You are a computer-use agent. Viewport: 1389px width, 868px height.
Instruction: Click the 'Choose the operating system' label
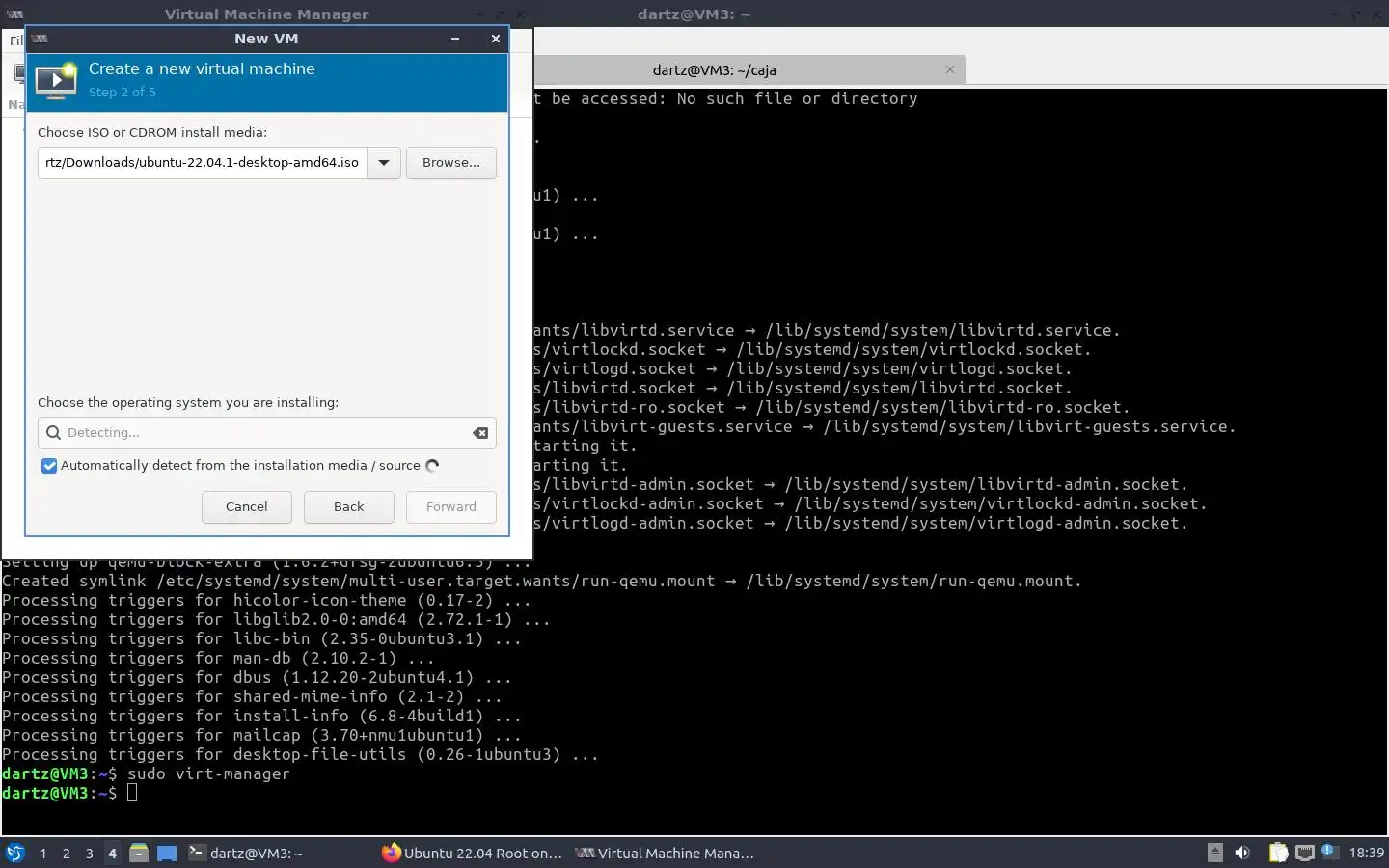[x=188, y=403]
